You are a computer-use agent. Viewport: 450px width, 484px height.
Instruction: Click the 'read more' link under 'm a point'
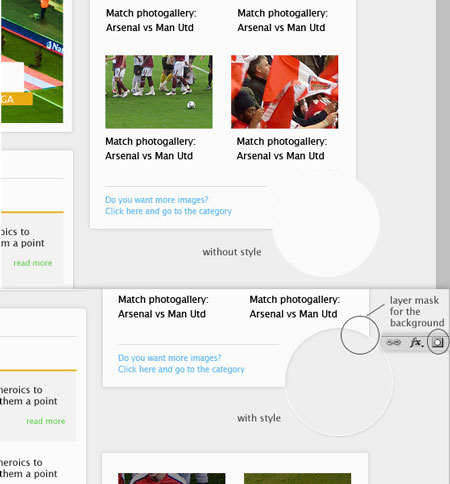[33, 263]
